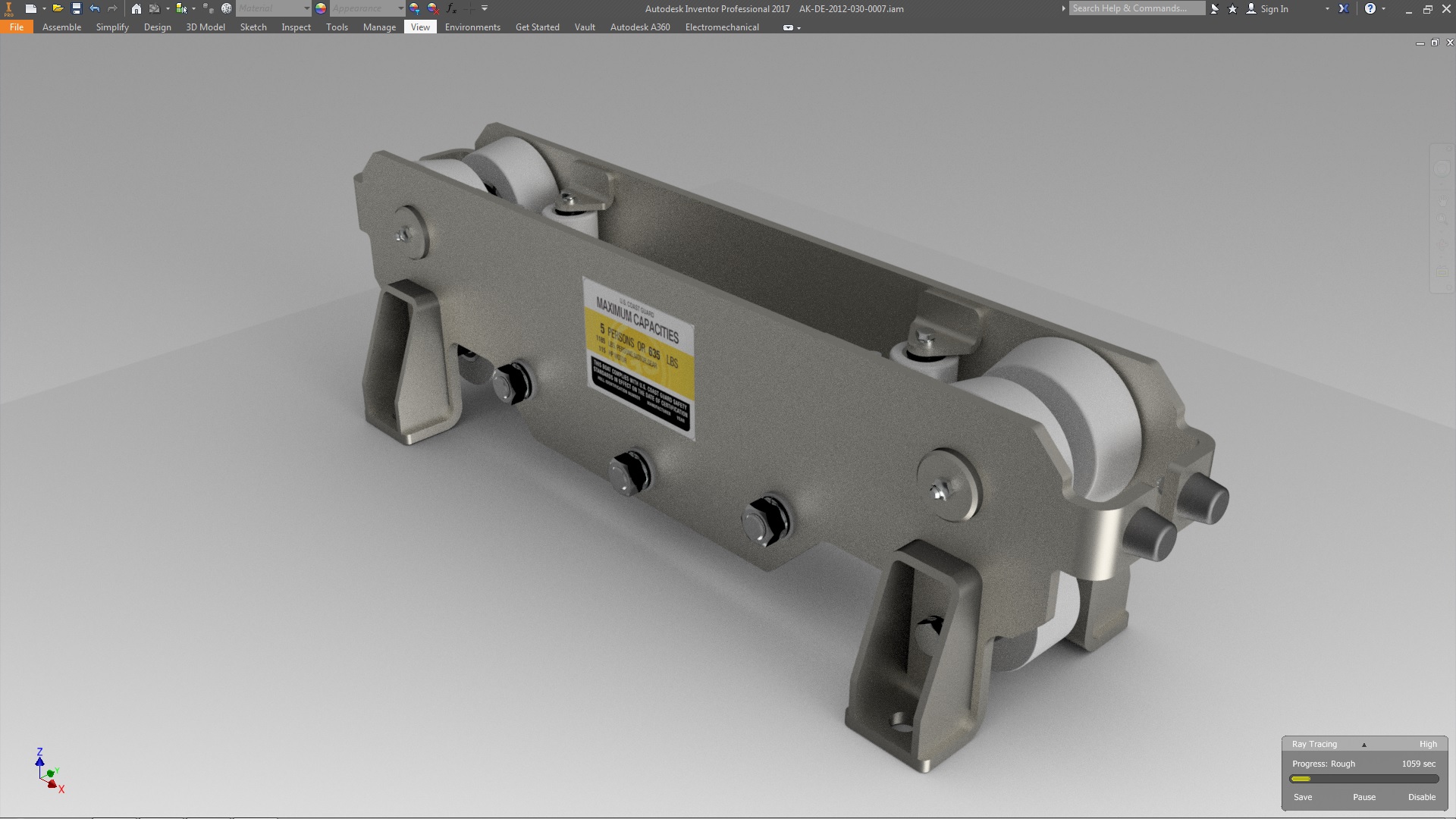The width and height of the screenshot is (1456, 819).
Task: Redo the last undone action
Action: (x=113, y=8)
